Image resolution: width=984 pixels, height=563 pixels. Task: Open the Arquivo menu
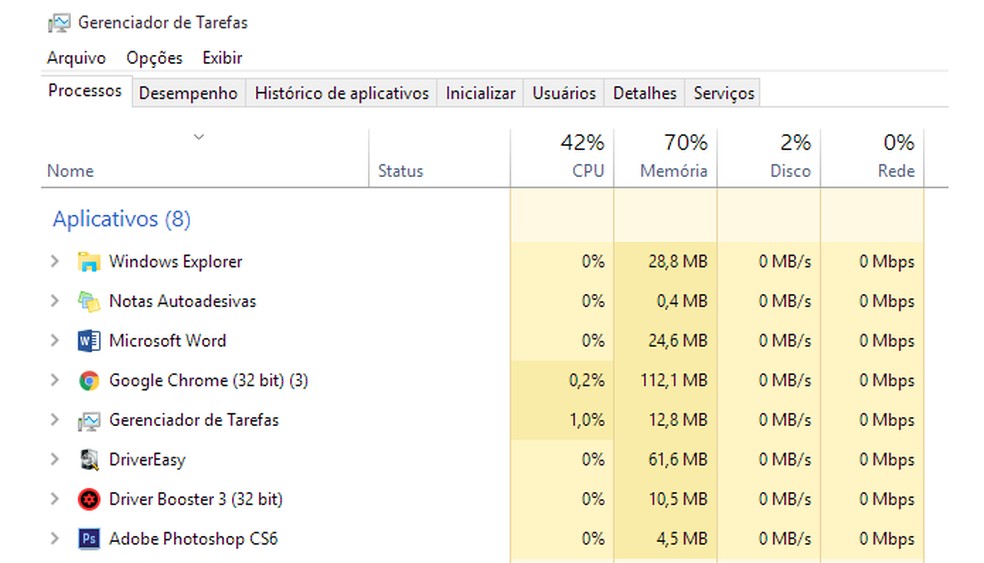tap(76, 58)
